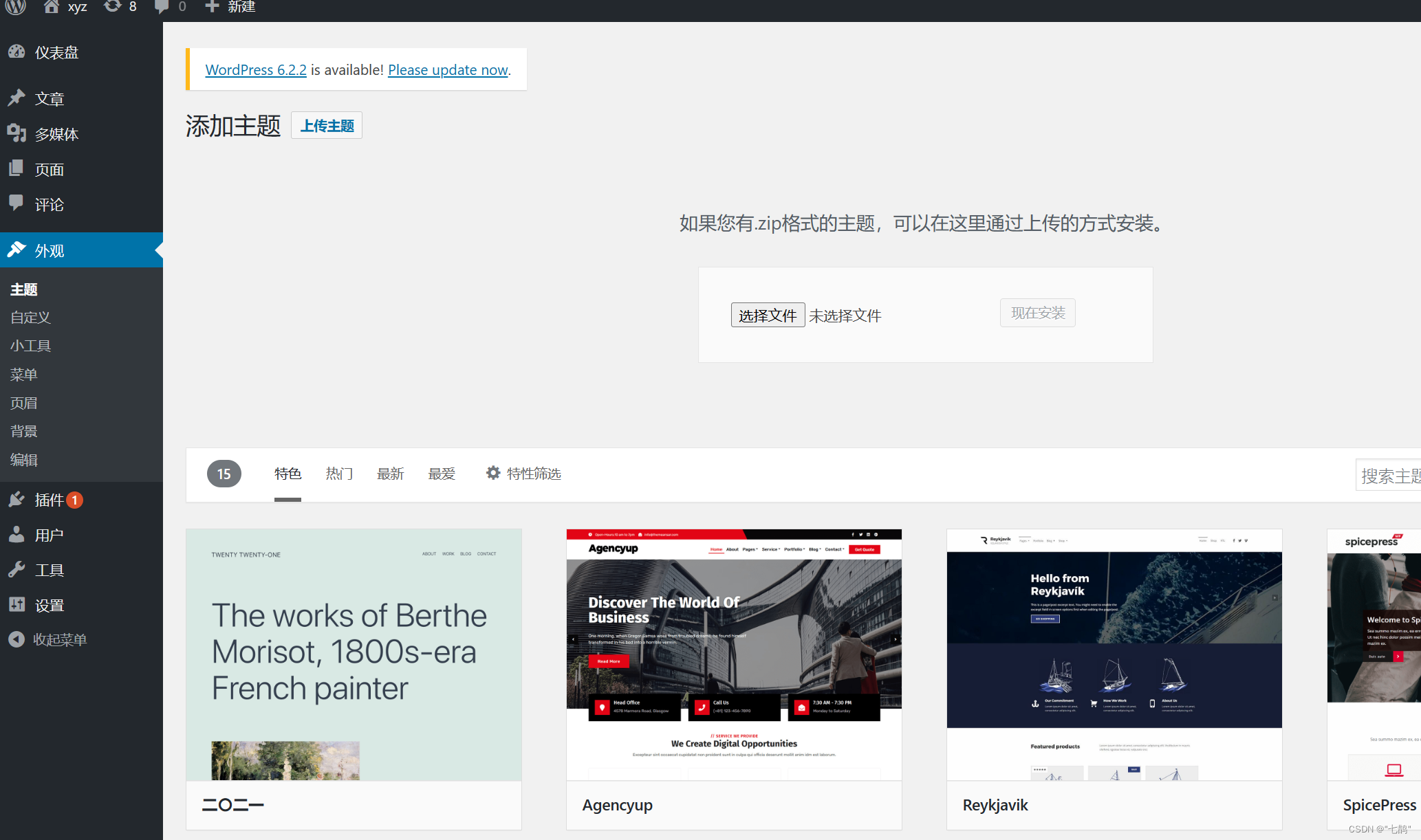1421x840 pixels.
Task: Click the 插件 plugins icon
Action: 17,500
